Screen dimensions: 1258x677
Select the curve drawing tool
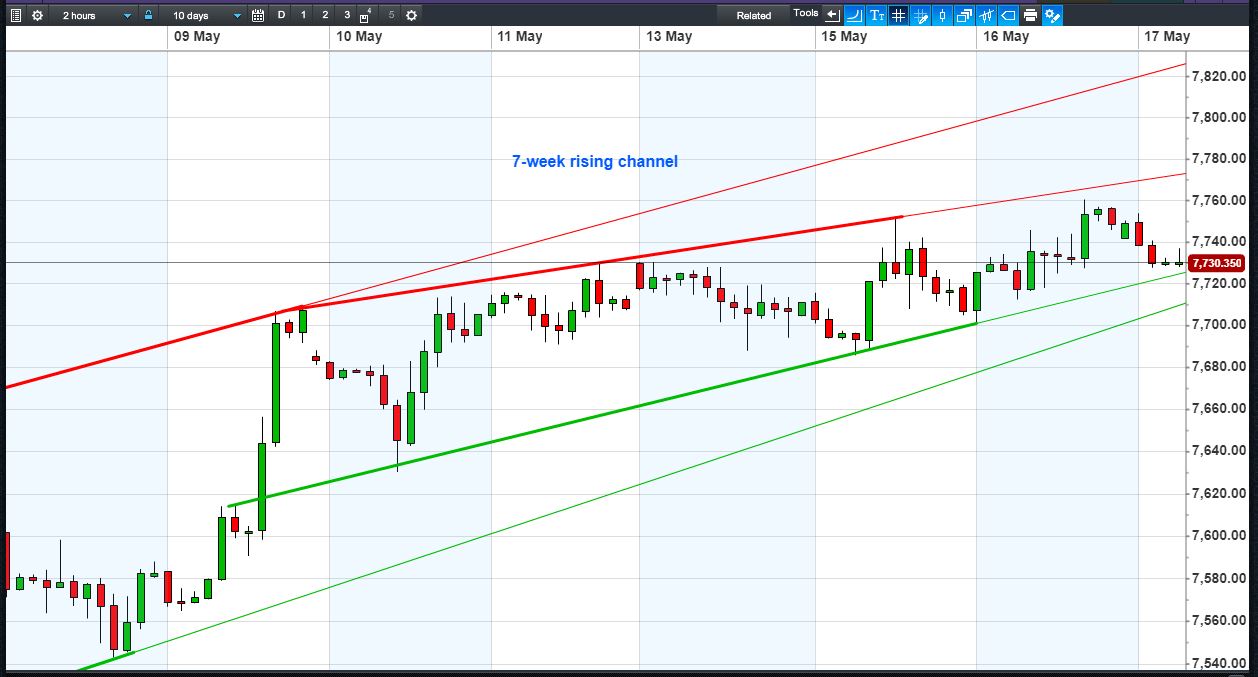tap(855, 15)
